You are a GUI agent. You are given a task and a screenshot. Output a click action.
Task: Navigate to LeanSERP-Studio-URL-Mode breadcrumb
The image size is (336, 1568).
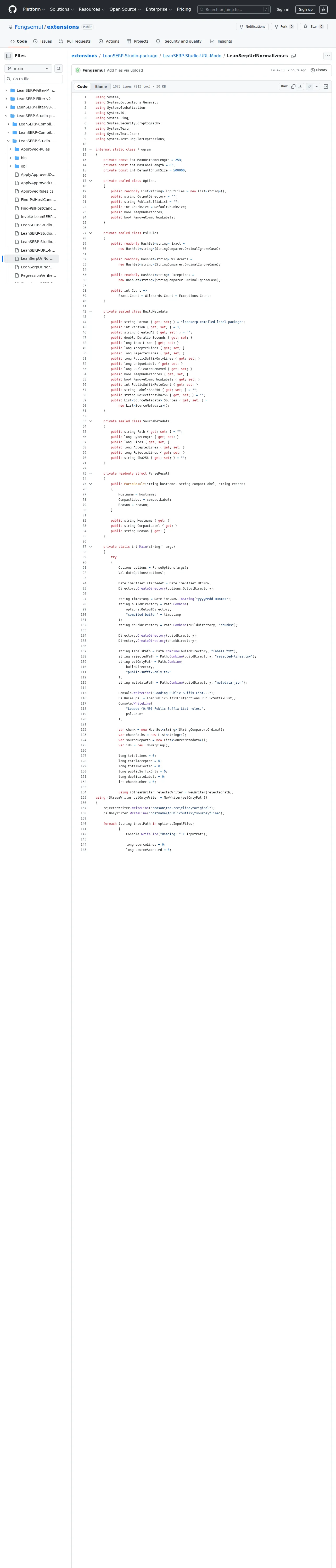click(x=192, y=56)
